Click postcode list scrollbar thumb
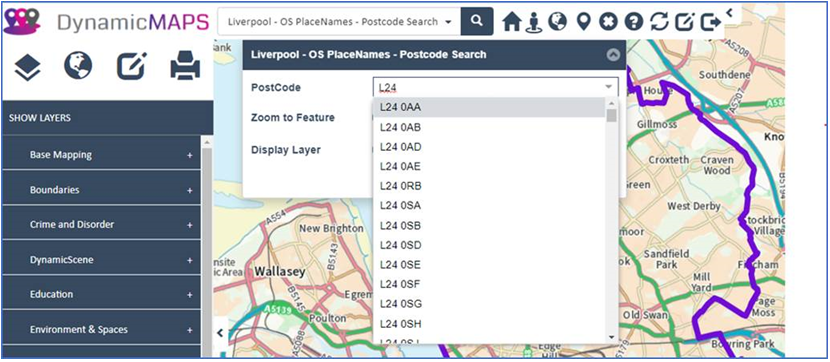Screen dimensions: 830x362 611,115
